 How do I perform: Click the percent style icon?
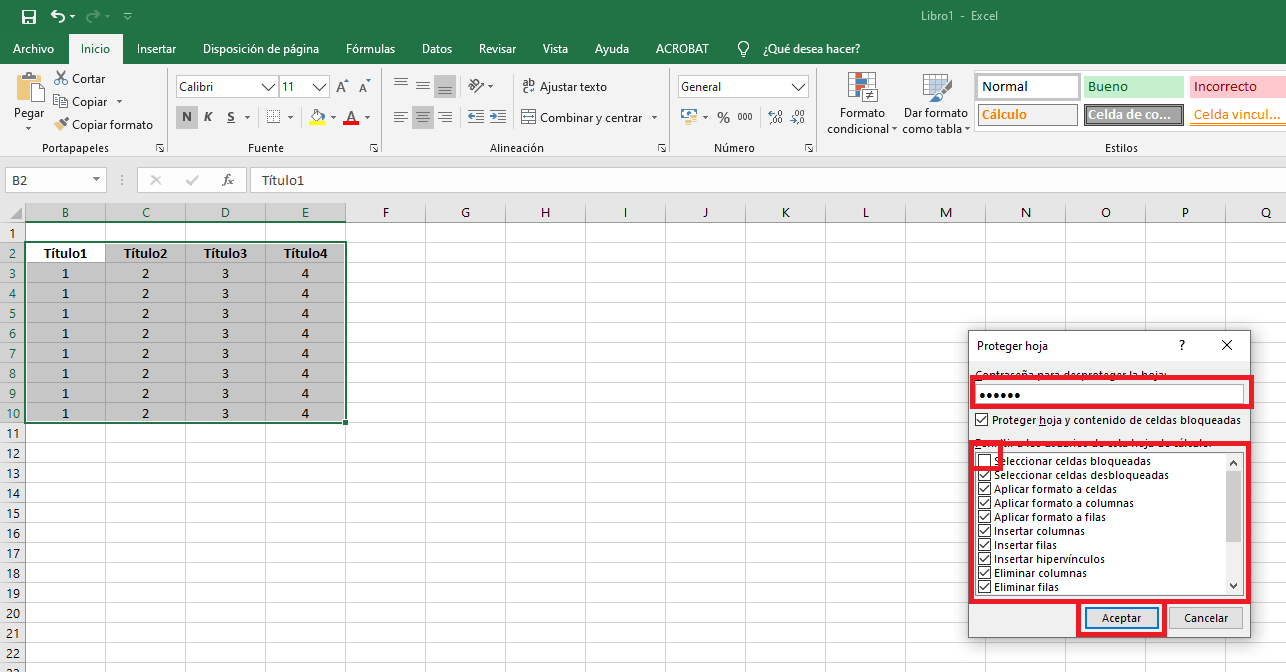(723, 117)
